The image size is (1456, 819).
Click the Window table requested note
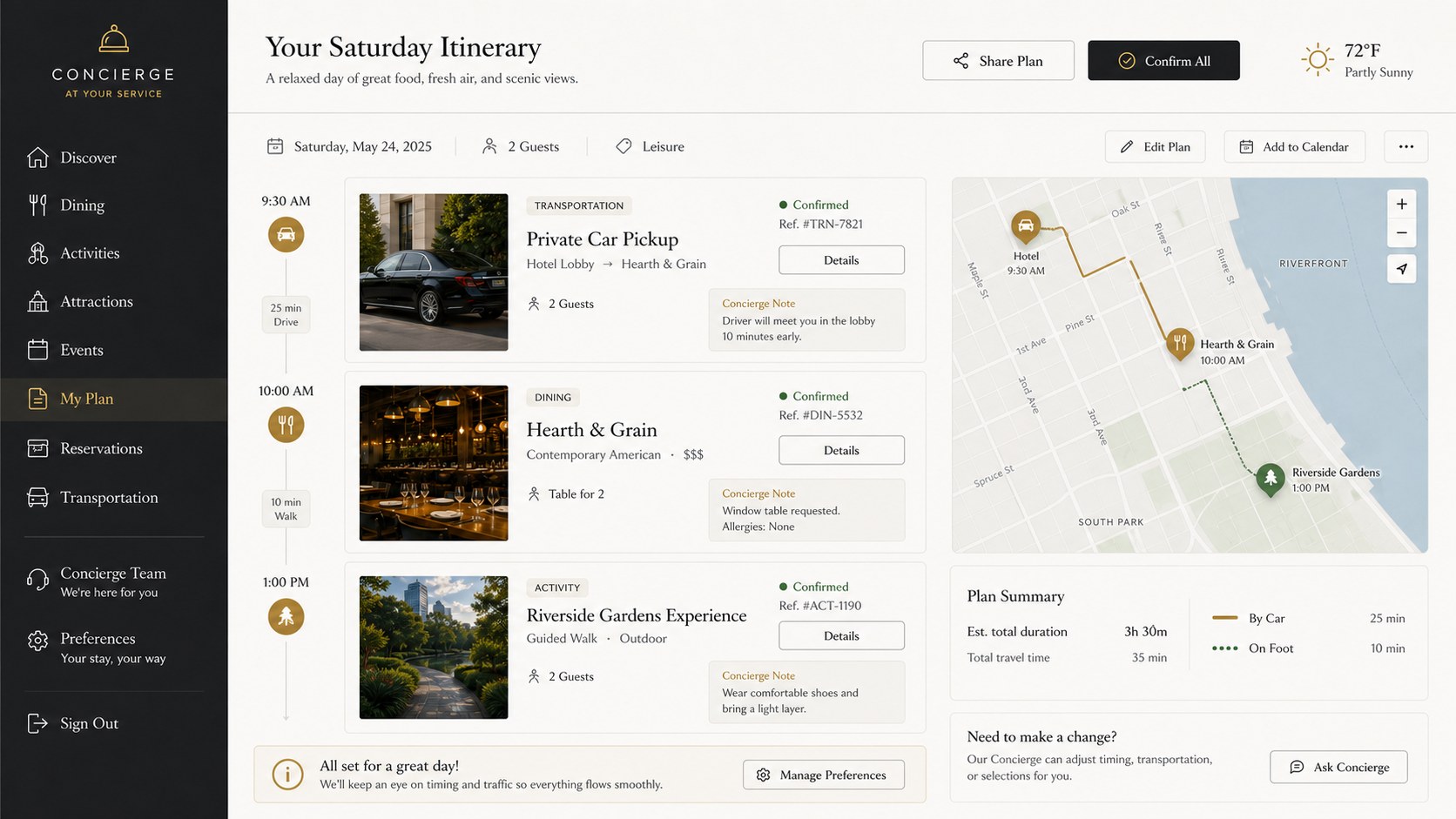806,510
